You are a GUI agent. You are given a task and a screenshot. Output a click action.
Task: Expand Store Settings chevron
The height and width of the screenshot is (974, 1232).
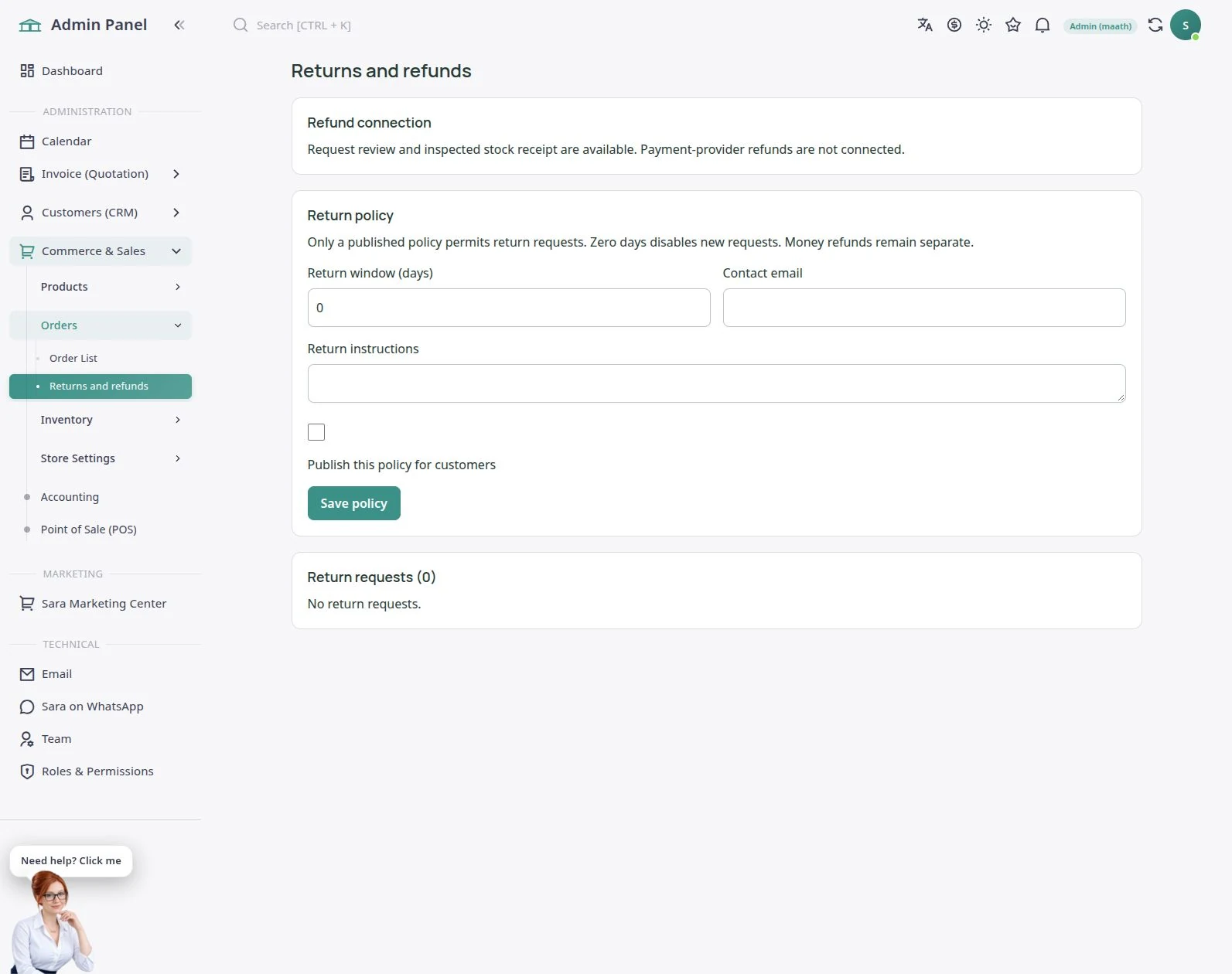tap(178, 458)
